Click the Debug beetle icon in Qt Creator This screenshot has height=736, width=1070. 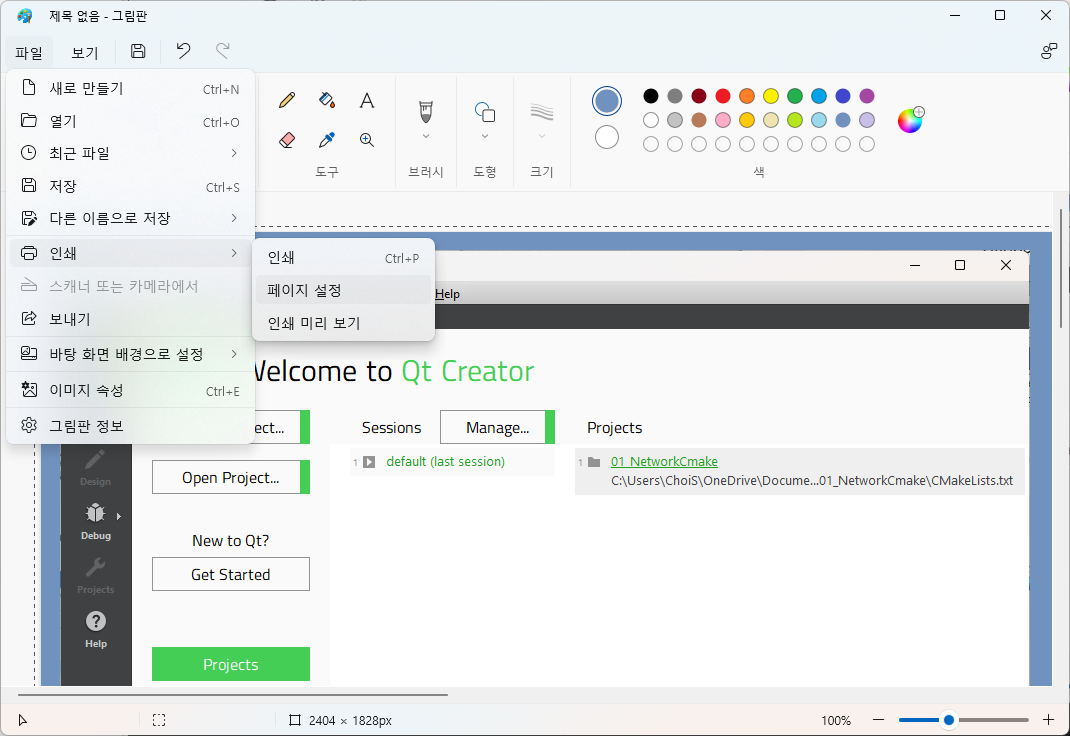point(96,513)
